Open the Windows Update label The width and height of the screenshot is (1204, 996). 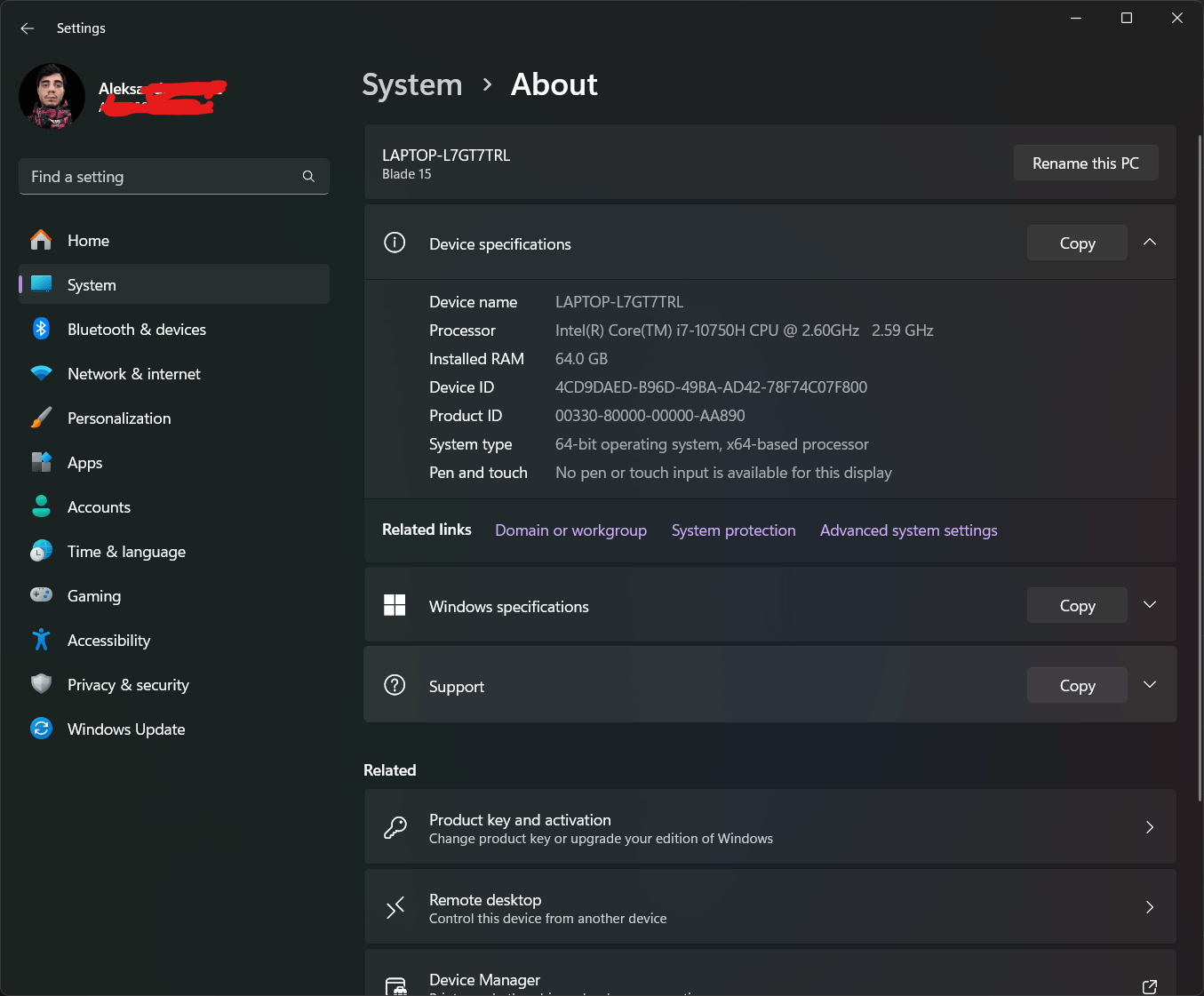(126, 729)
